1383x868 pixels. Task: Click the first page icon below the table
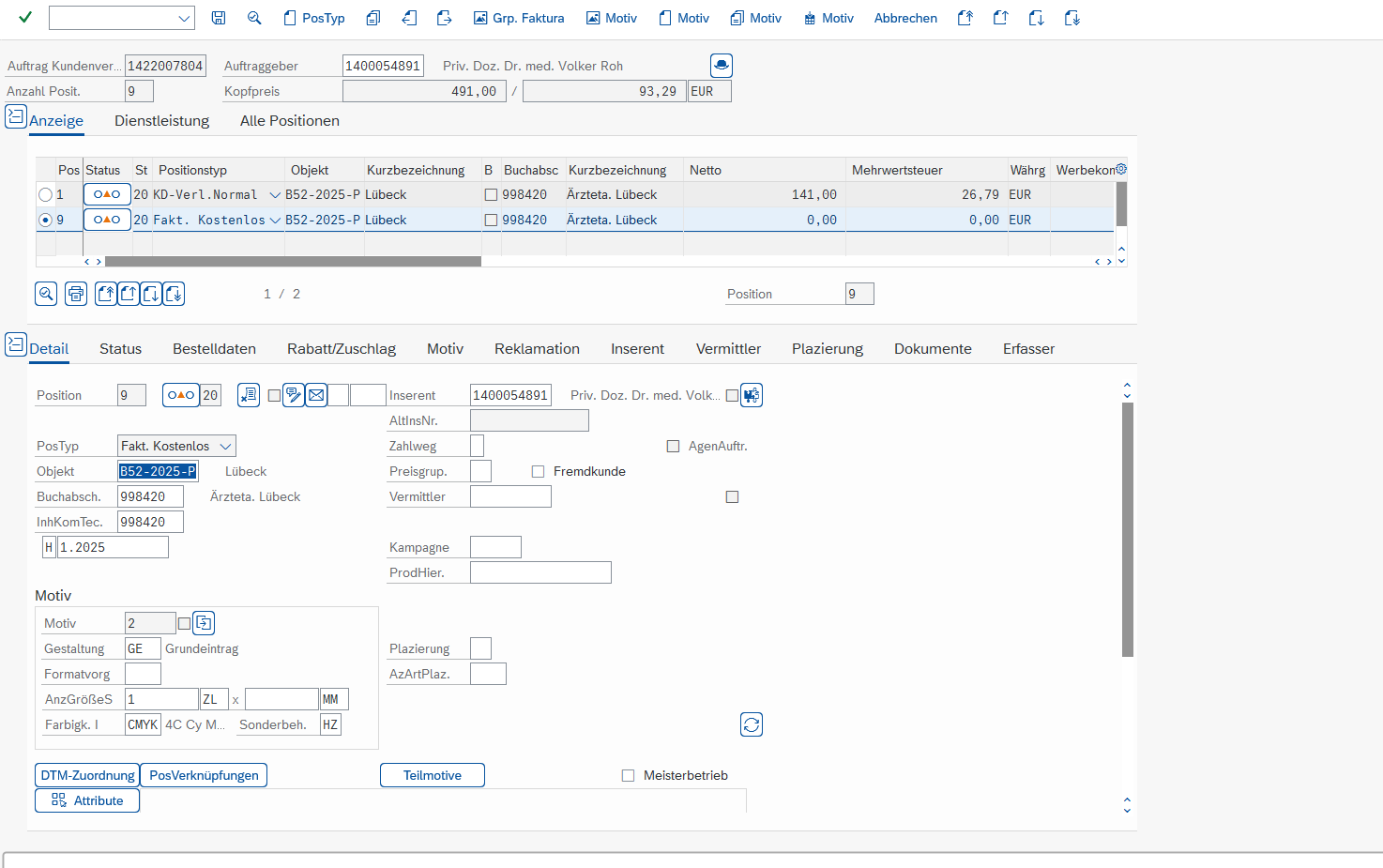coord(106,294)
